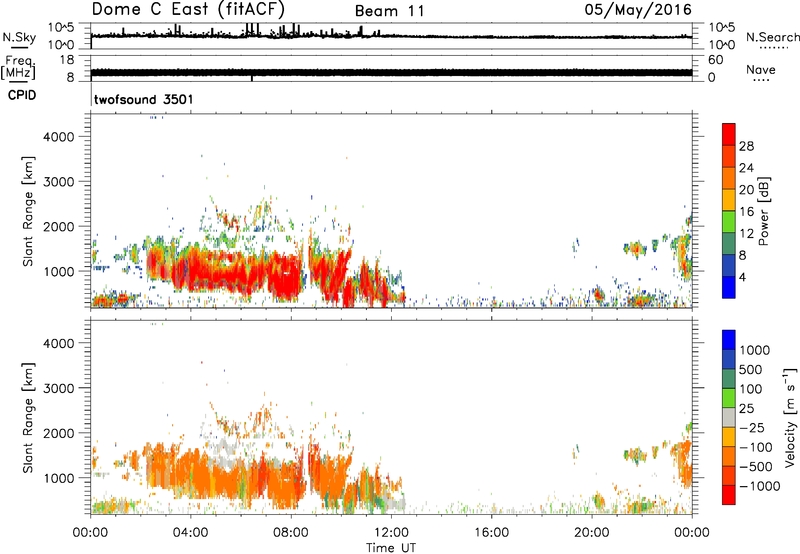Select the 'Beam 11' label
800x554 pixels.
[x=390, y=11]
